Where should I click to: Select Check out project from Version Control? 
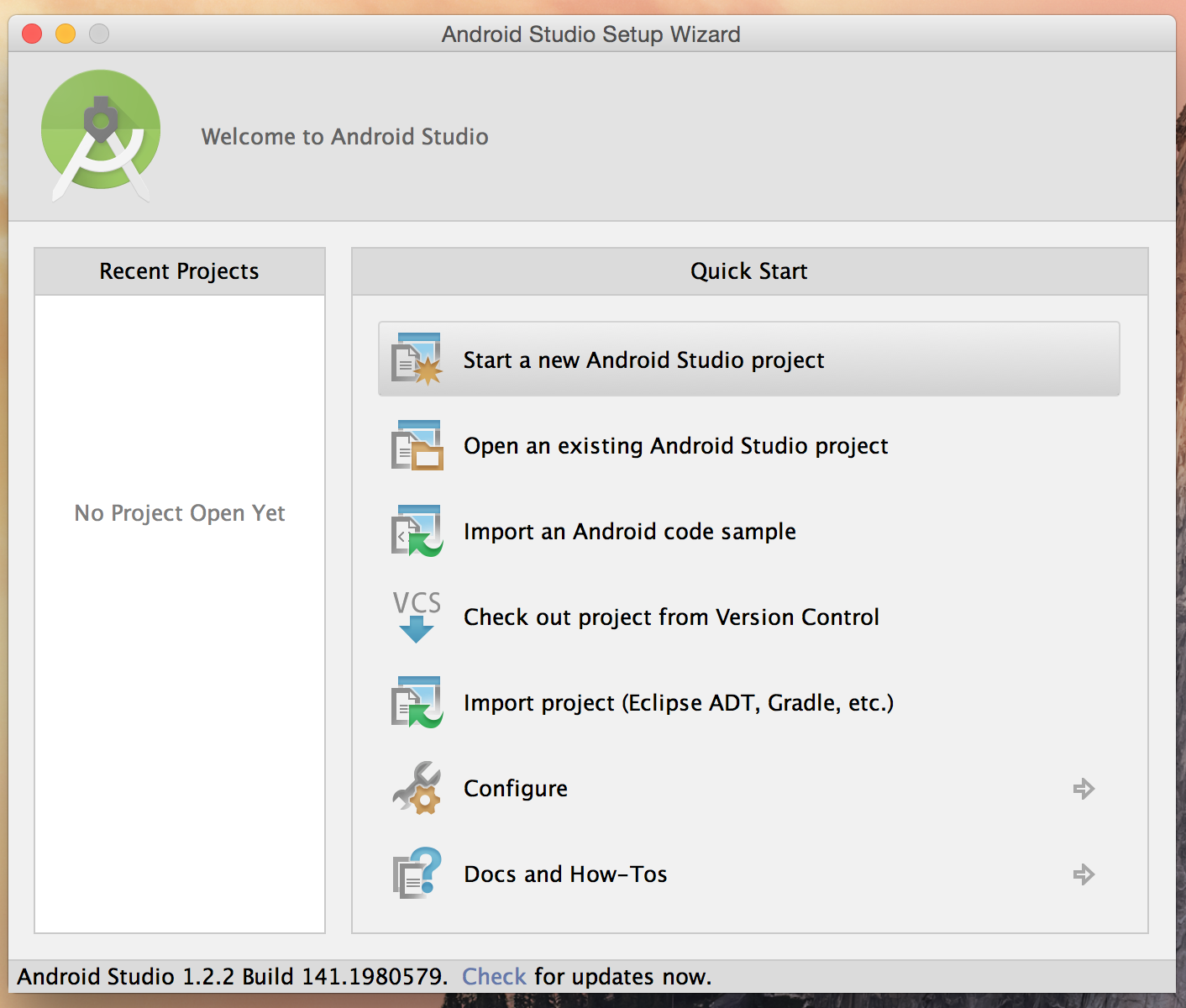coord(749,617)
